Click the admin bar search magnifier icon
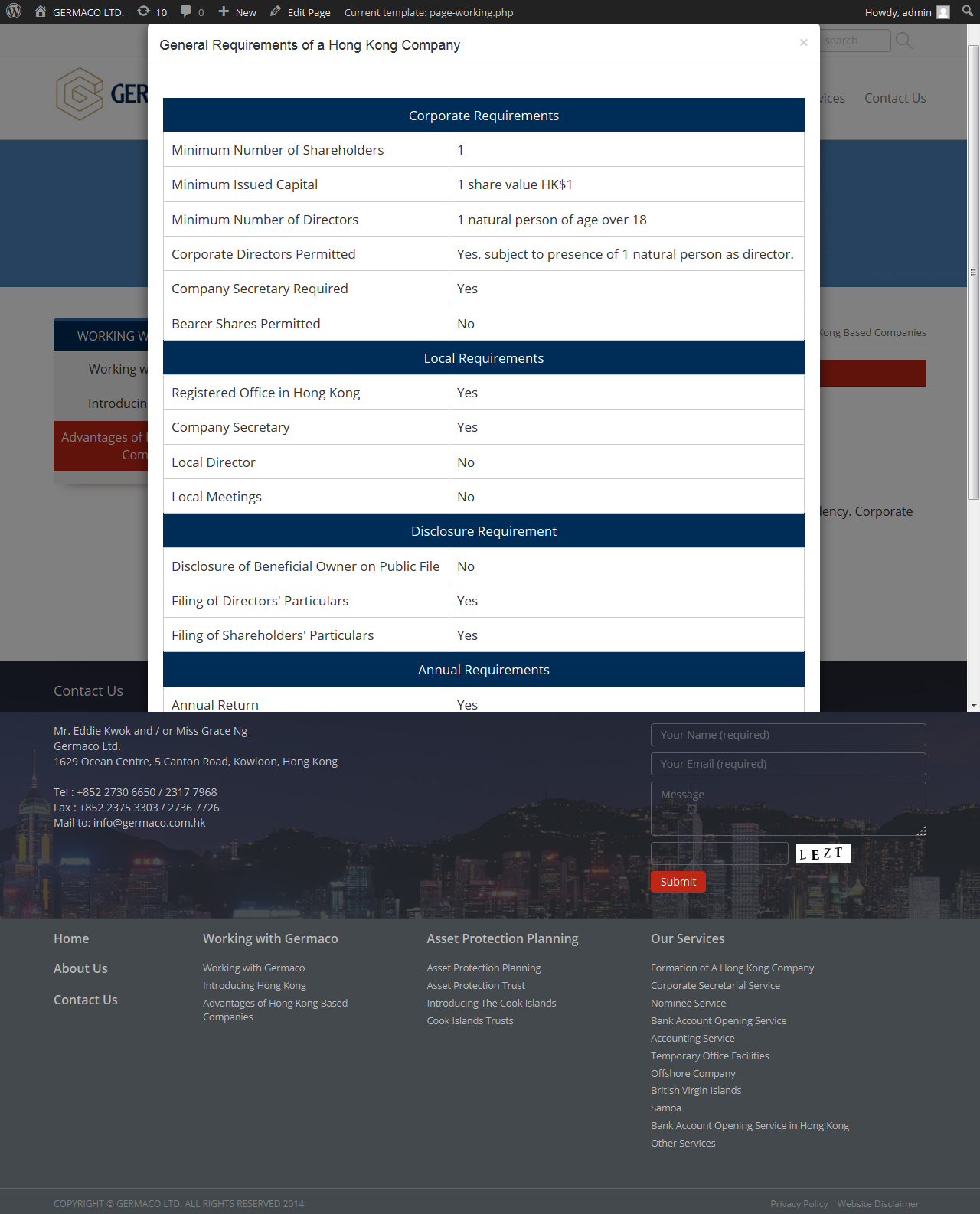Viewport: 980px width, 1214px height. [968, 12]
